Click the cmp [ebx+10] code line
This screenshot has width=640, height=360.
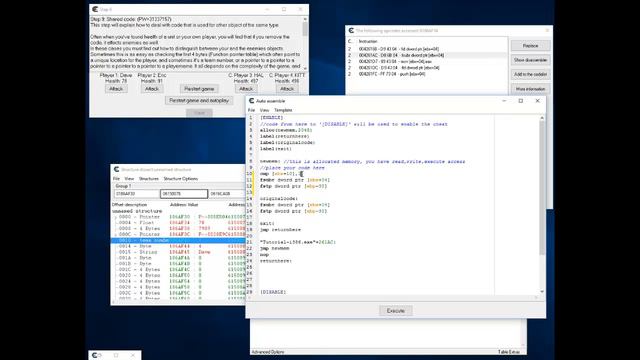coord(280,174)
